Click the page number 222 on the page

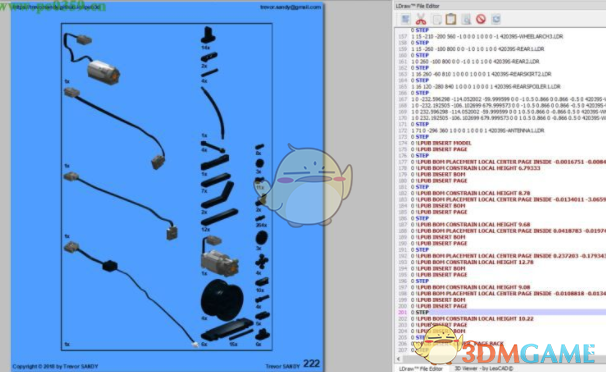[312, 364]
